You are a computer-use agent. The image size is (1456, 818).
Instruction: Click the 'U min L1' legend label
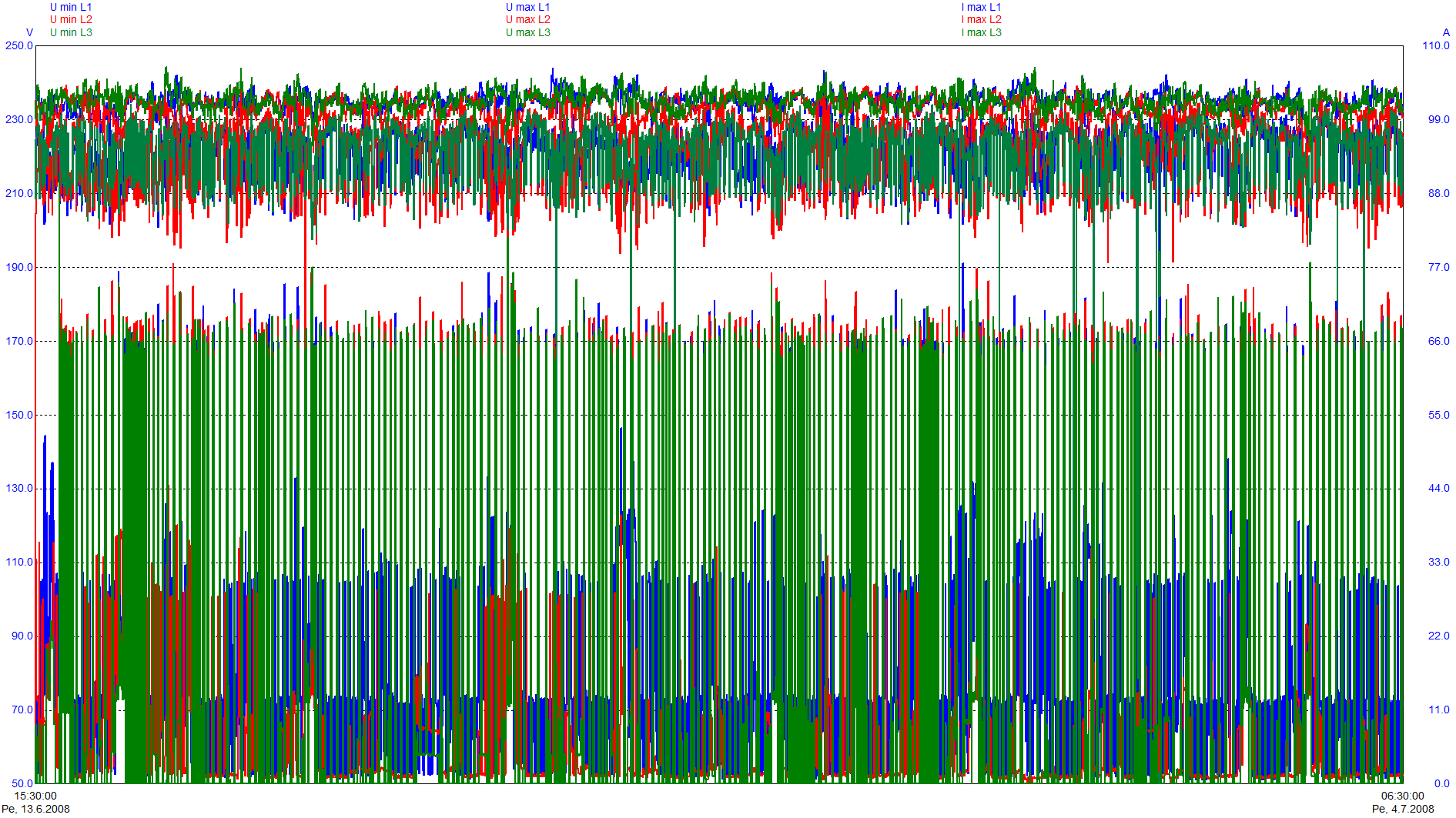(x=71, y=7)
